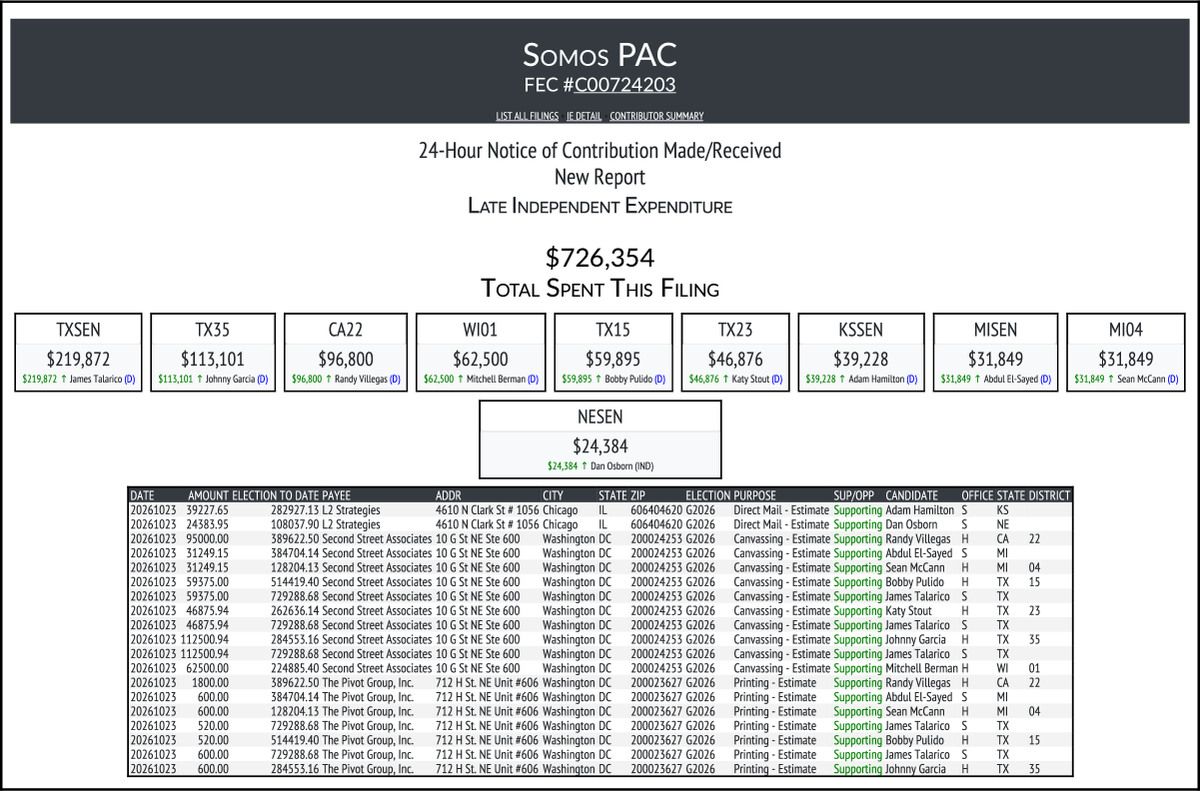Image resolution: width=1200 pixels, height=791 pixels.
Task: Click Chicago city cell in Dan Osborn row
Action: (x=560, y=524)
